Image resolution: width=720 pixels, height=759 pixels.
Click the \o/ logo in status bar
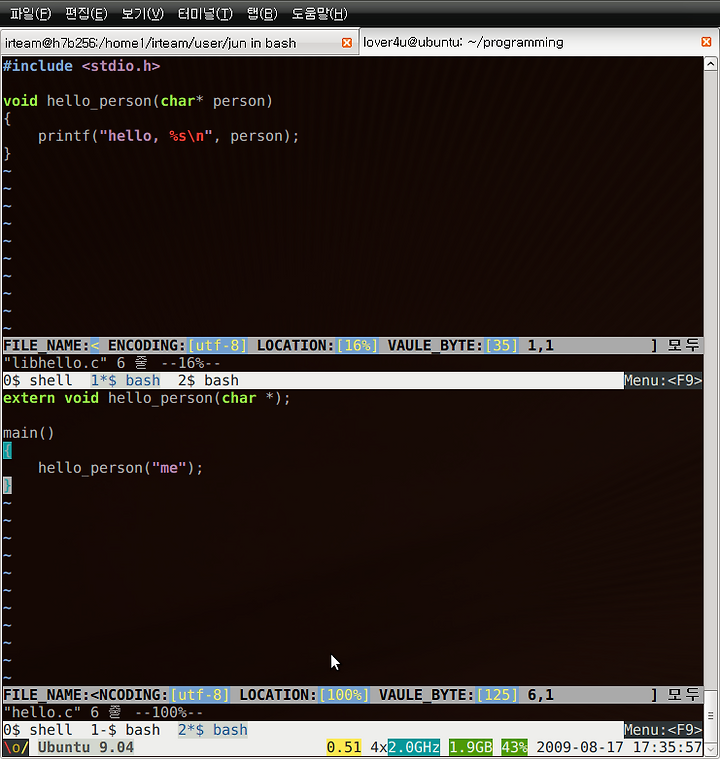pyautogui.click(x=16, y=747)
